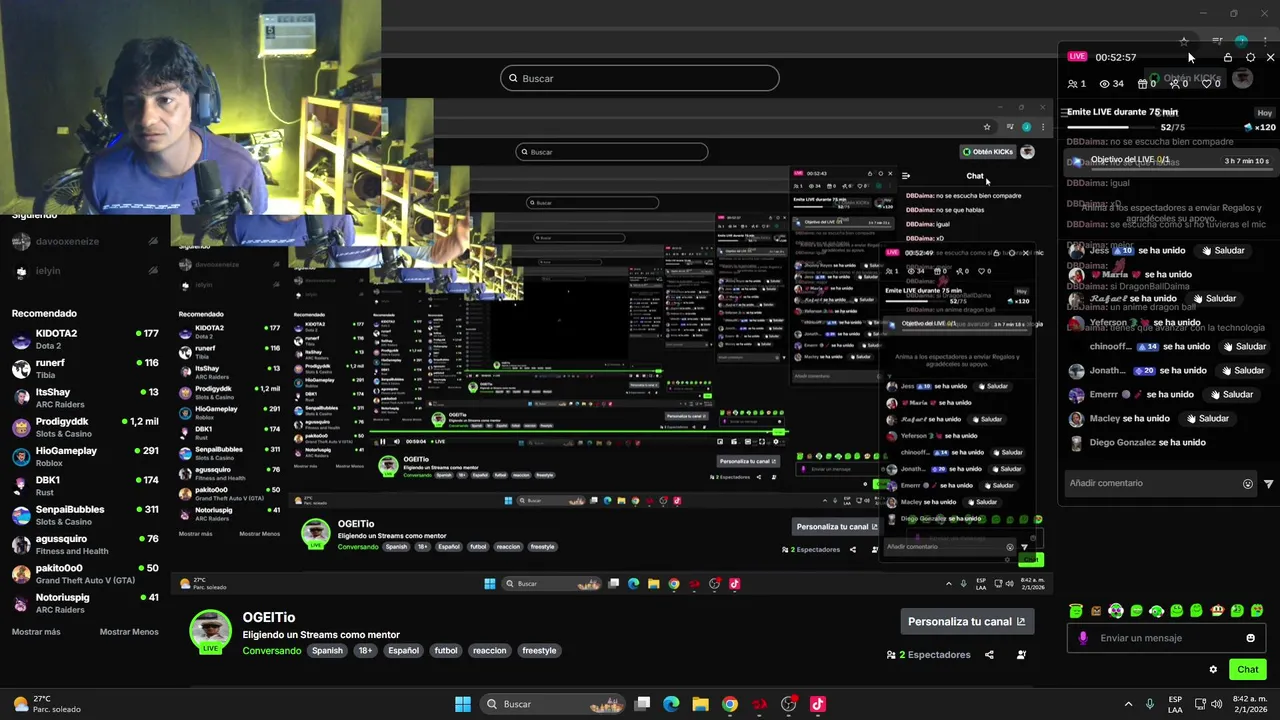Open emoji picker in message box
Image resolution: width=1280 pixels, height=720 pixels.
(1250, 638)
